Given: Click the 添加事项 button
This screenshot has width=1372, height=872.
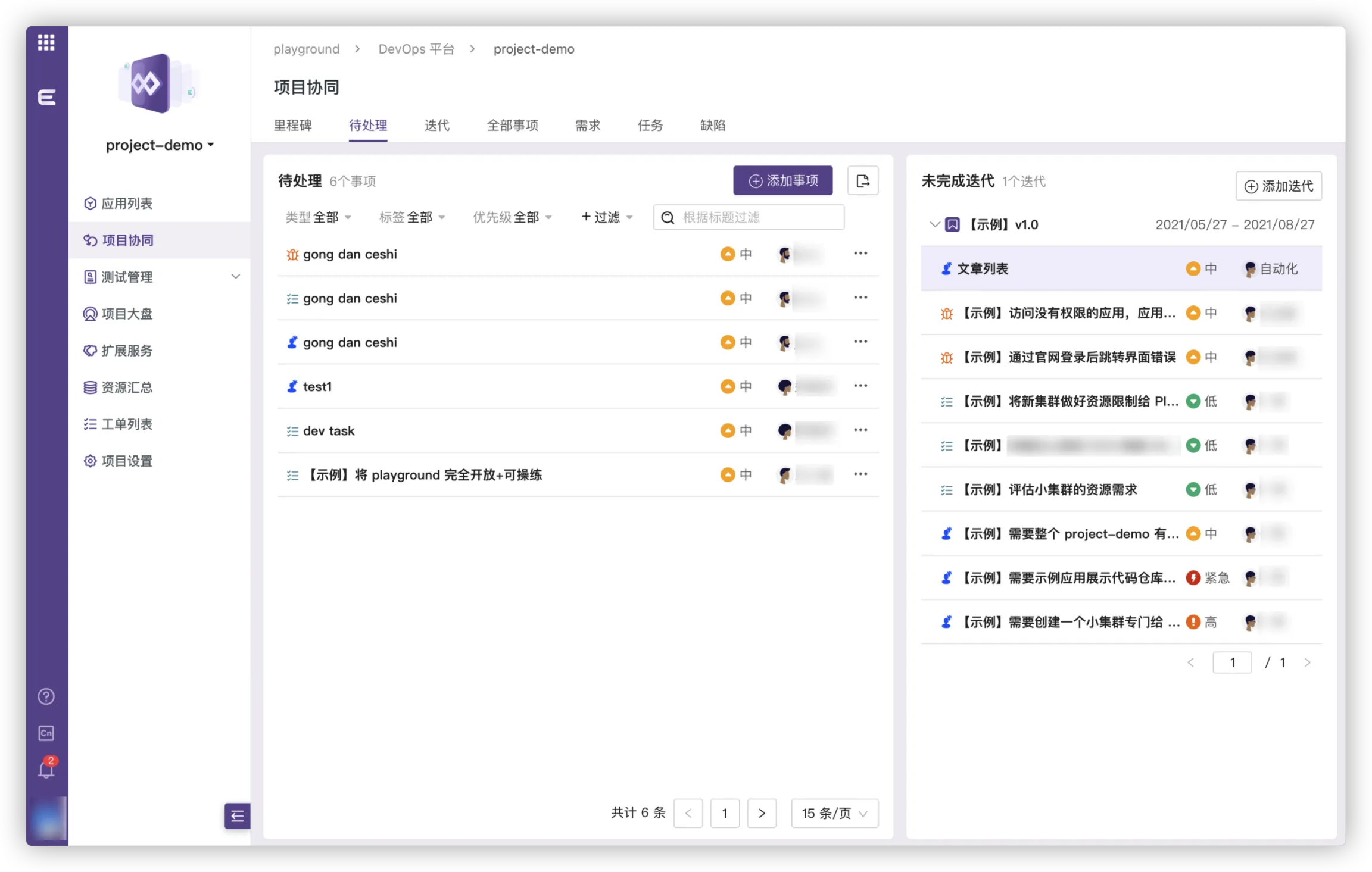Looking at the screenshot, I should point(782,181).
